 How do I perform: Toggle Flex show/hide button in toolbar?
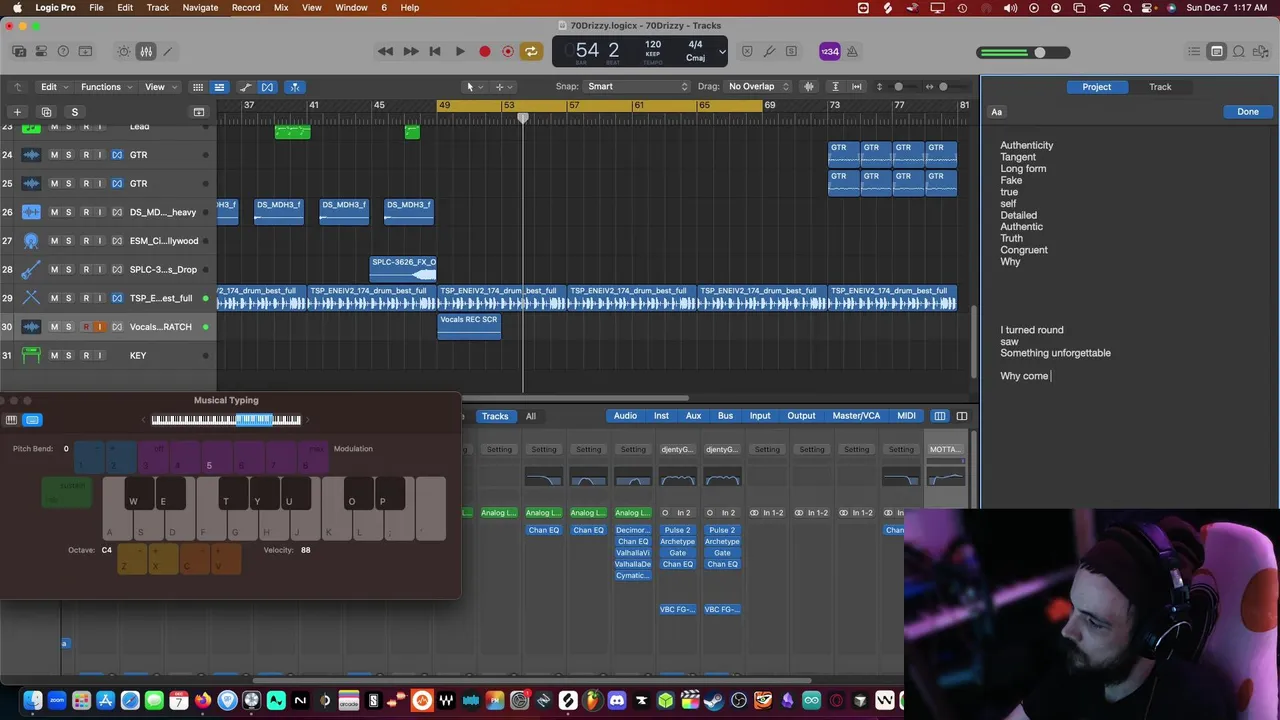267,87
